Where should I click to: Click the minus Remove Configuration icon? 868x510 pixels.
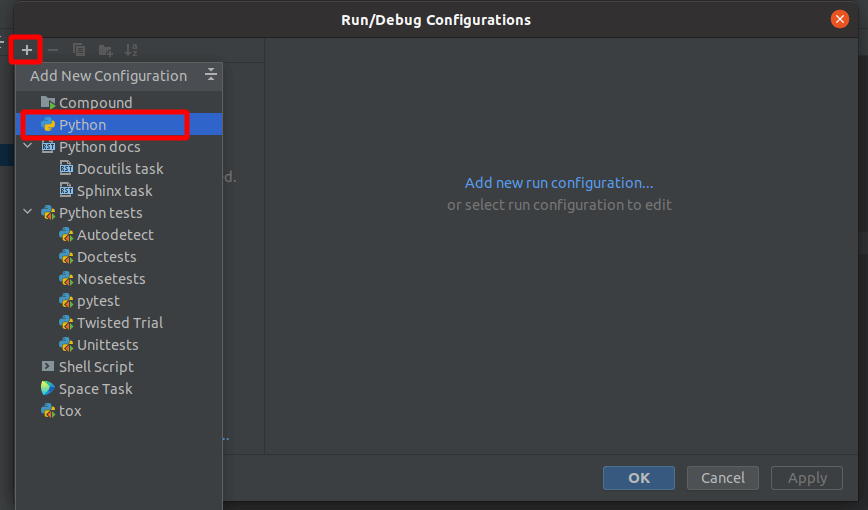click(x=53, y=50)
